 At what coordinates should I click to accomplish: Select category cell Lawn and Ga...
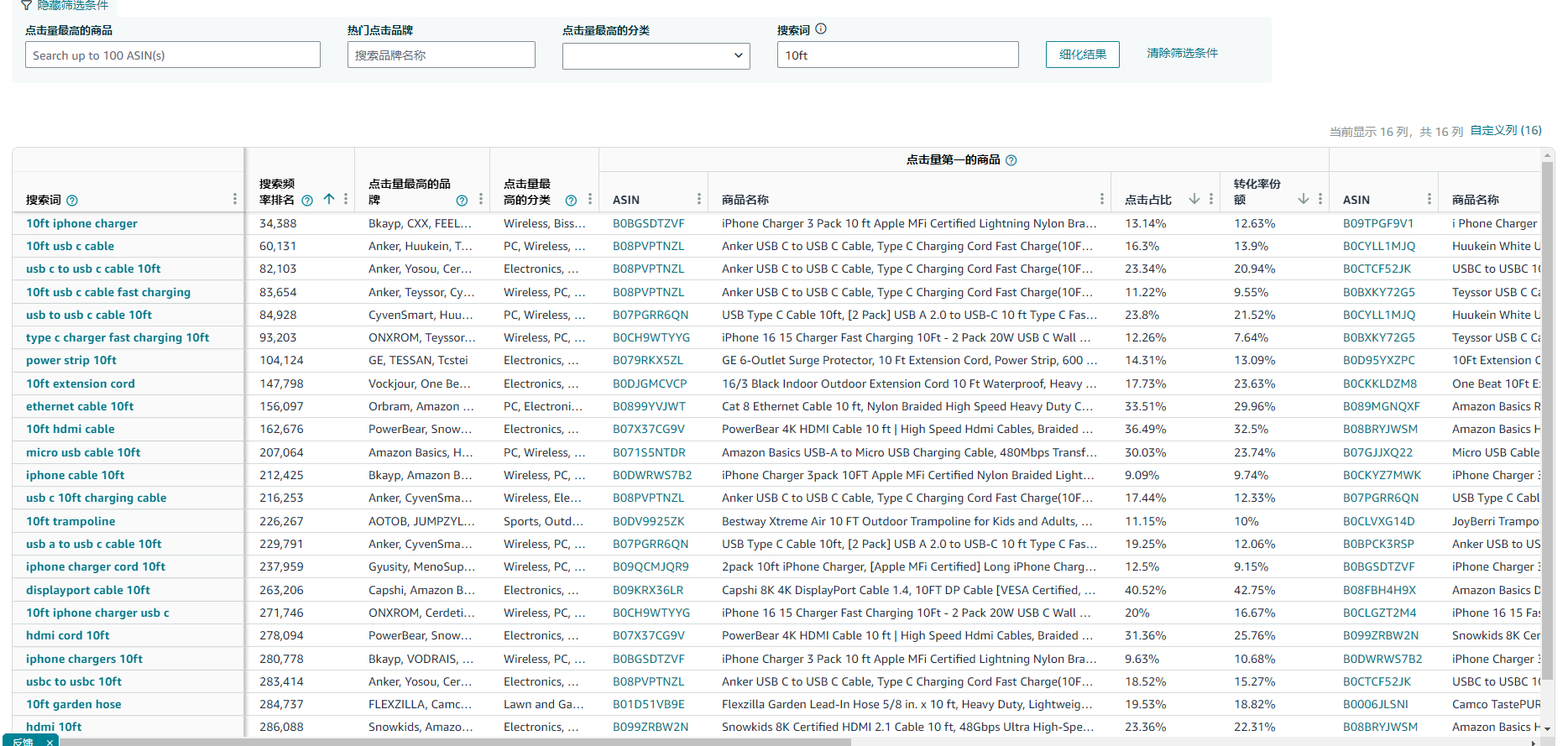(544, 704)
